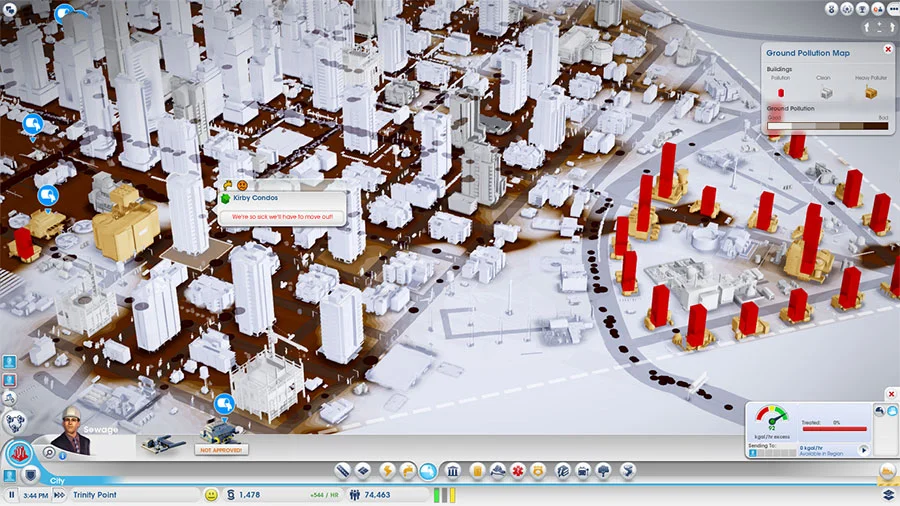Open the Government (city hall) menu

(452, 471)
